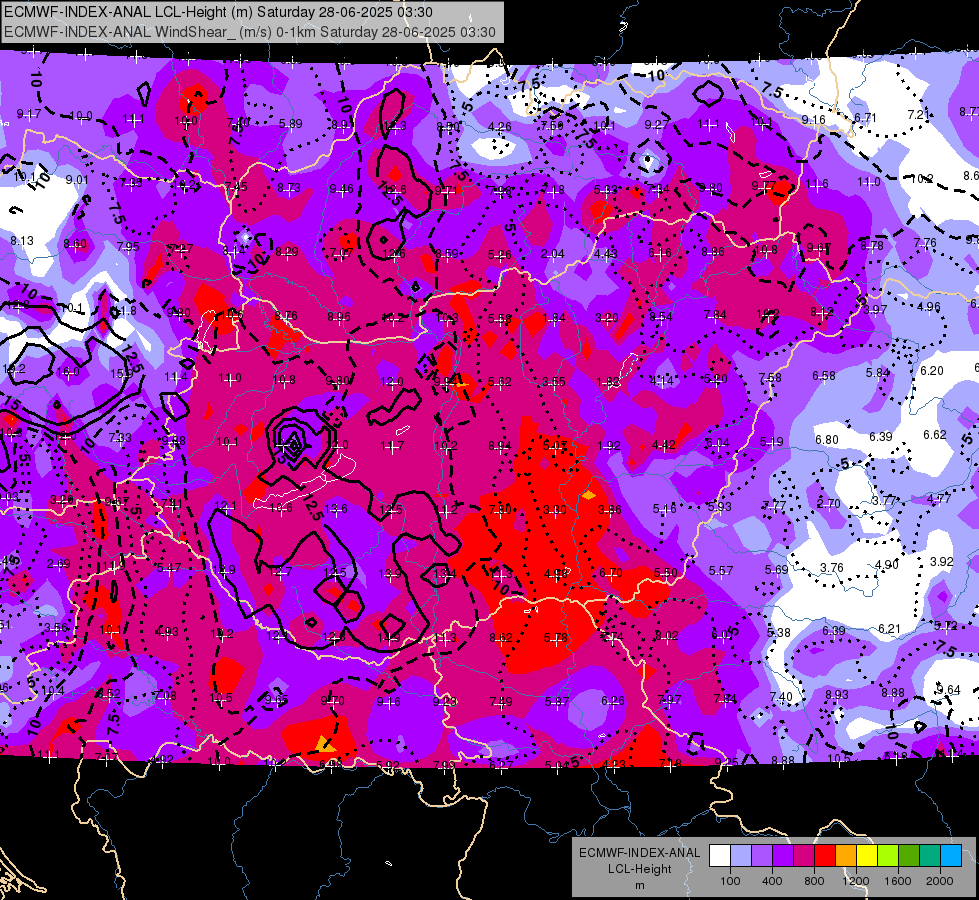Screen dimensions: 979x900
Task: Click the grid point value 2.70
Action: click(829, 503)
